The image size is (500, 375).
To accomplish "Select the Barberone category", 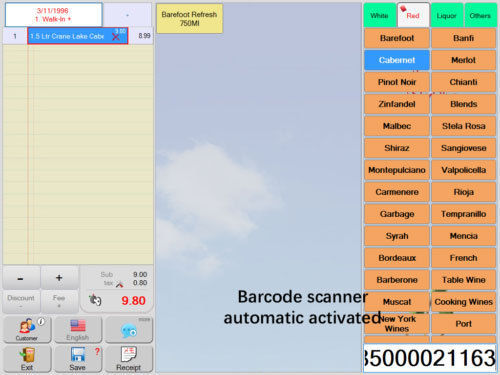I will pyautogui.click(x=397, y=280).
